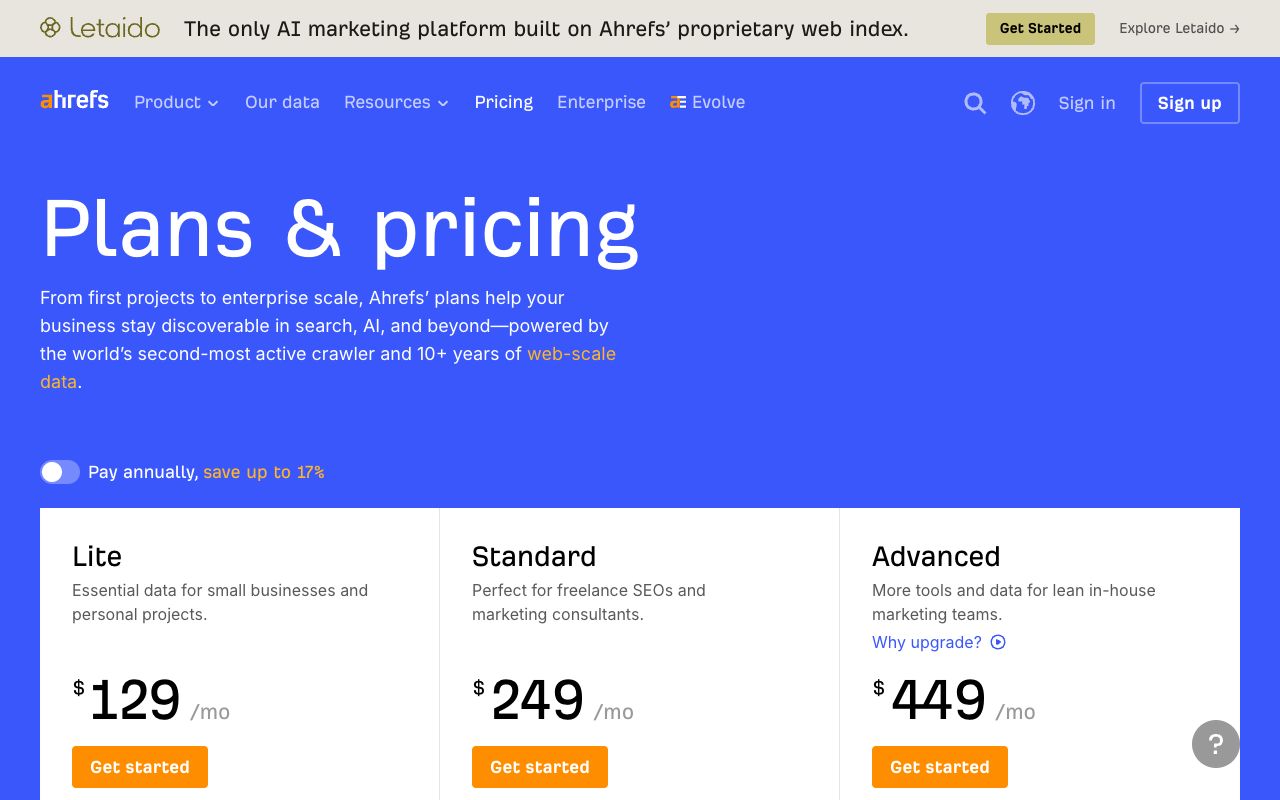Viewport: 1280px width, 800px height.
Task: Open the language globe icon
Action: pos(1023,103)
